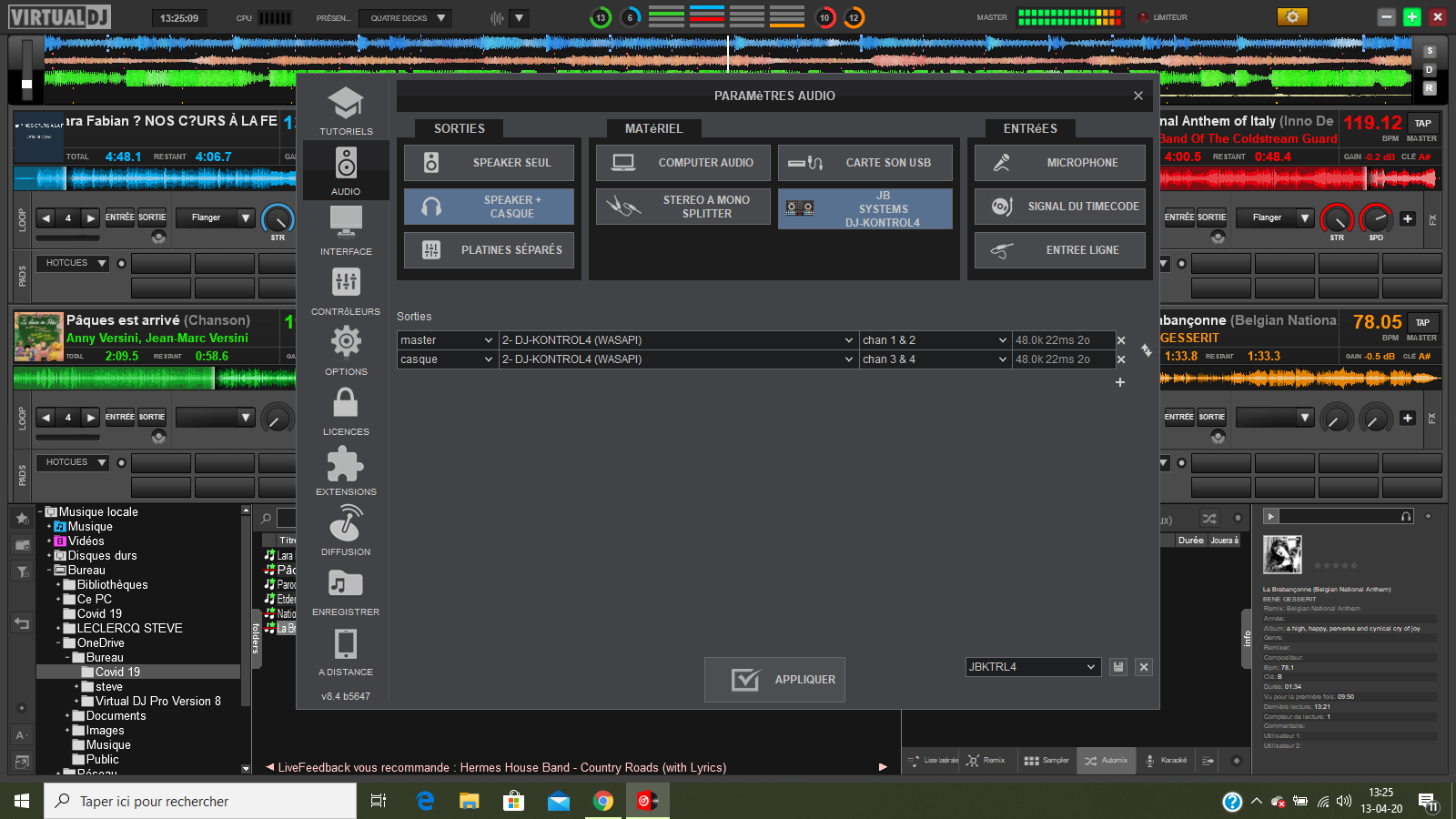
Task: Open the Tutoriels settings section
Action: pos(346,111)
